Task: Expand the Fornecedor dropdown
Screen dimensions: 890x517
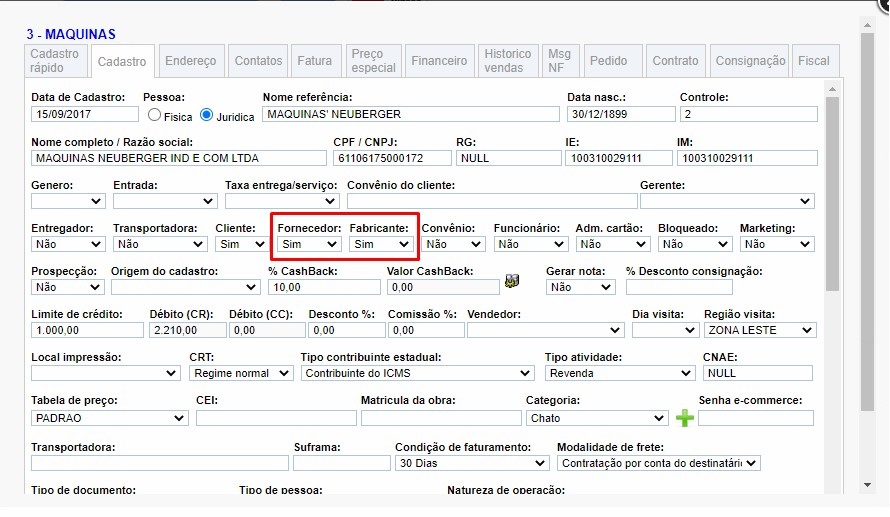Action: pyautogui.click(x=309, y=244)
